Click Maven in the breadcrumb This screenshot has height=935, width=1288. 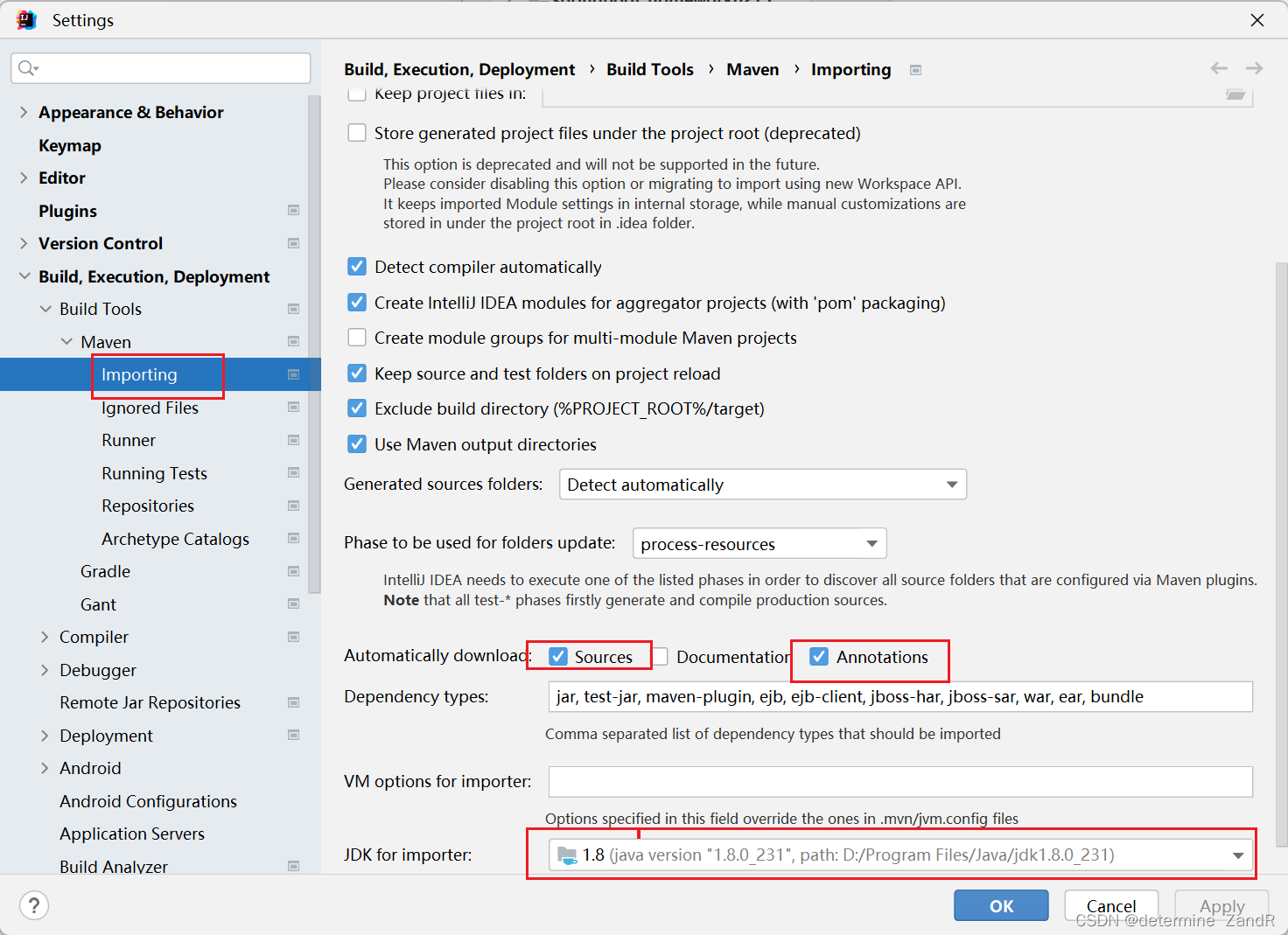pyautogui.click(x=752, y=69)
